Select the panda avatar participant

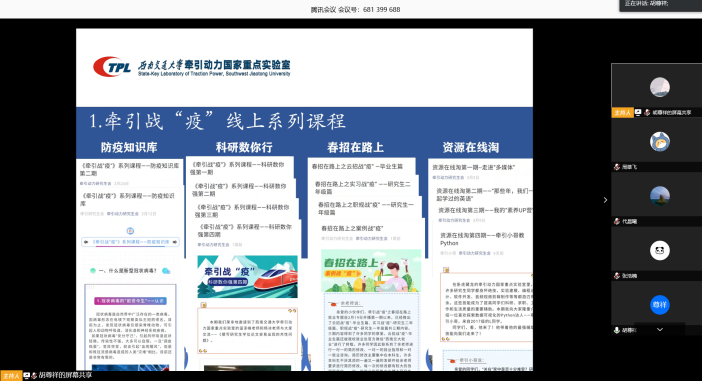point(659,250)
